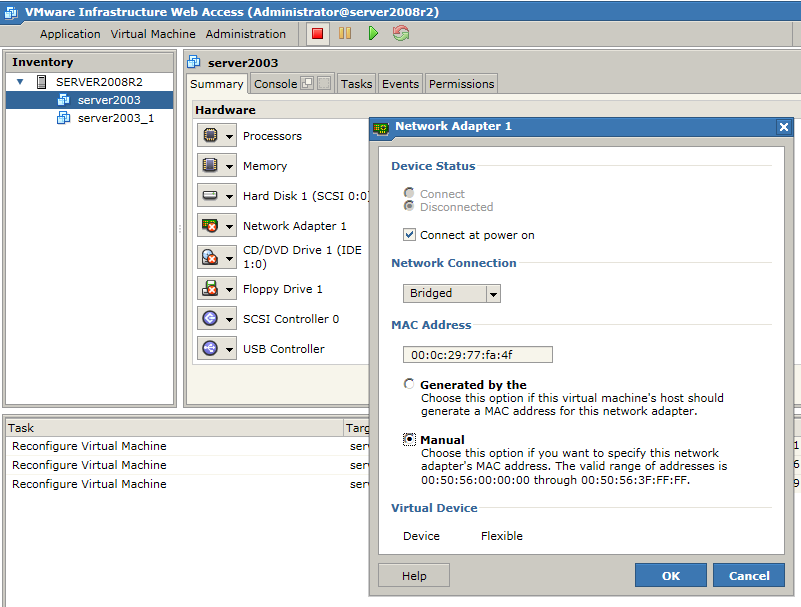
Task: Choose Generated by the host option
Action: coord(409,383)
